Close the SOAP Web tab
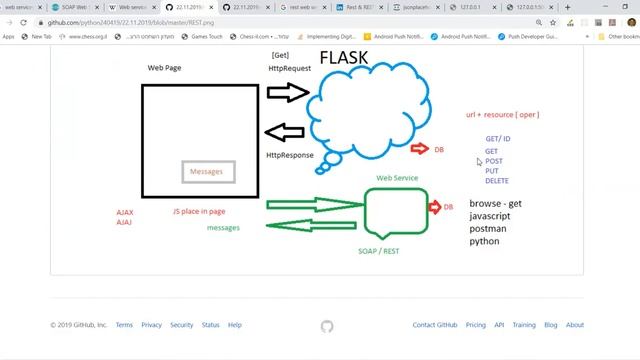The width and height of the screenshot is (640, 360). click(x=97, y=7)
